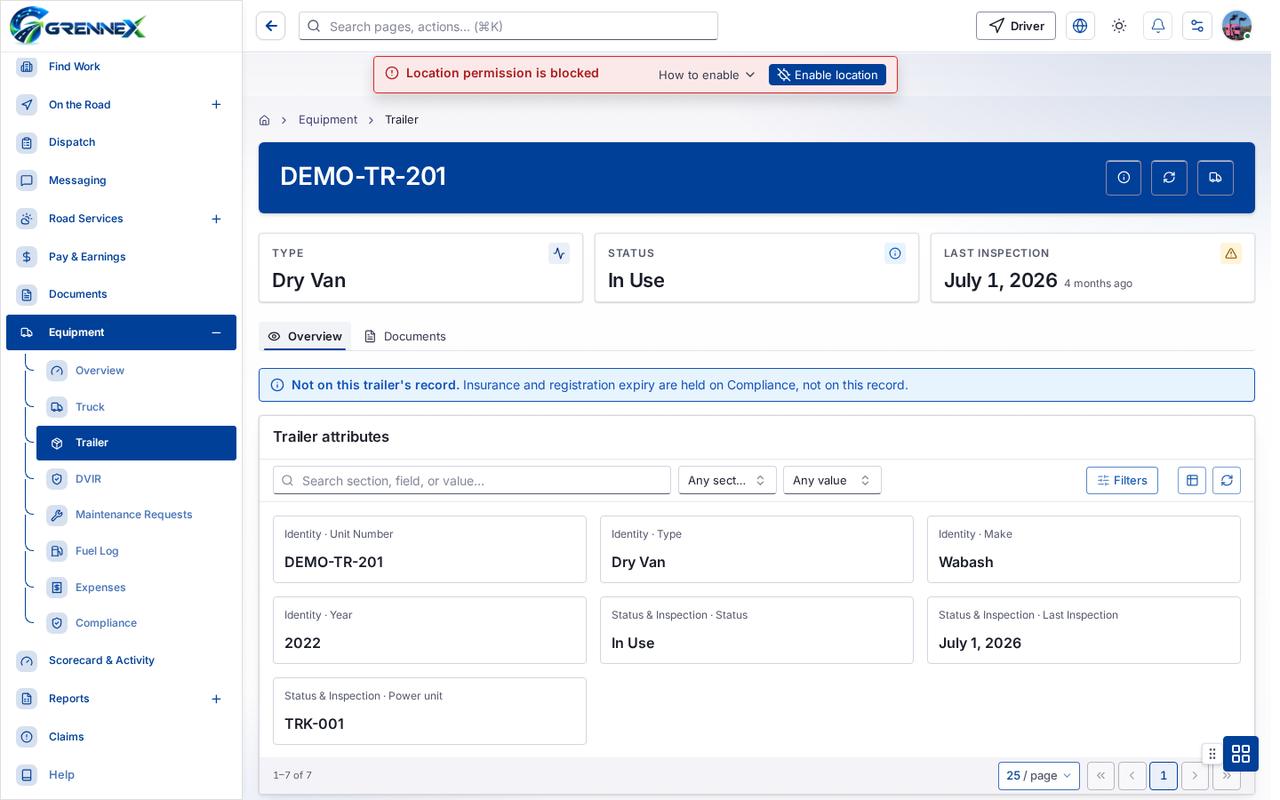Expand the Reports plus icon
Screen dimensions: 1280x800
click(x=216, y=699)
